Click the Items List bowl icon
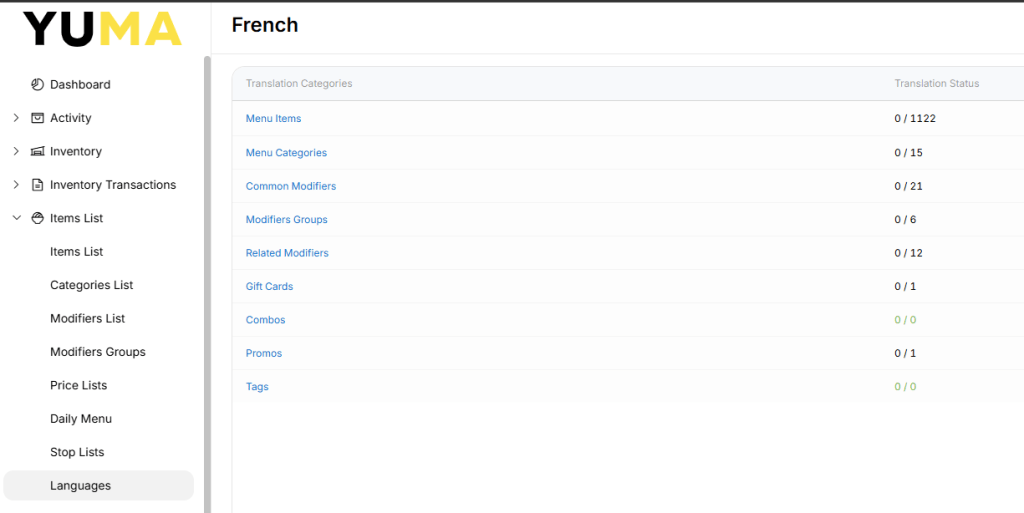The image size is (1024, 513). coord(37,218)
